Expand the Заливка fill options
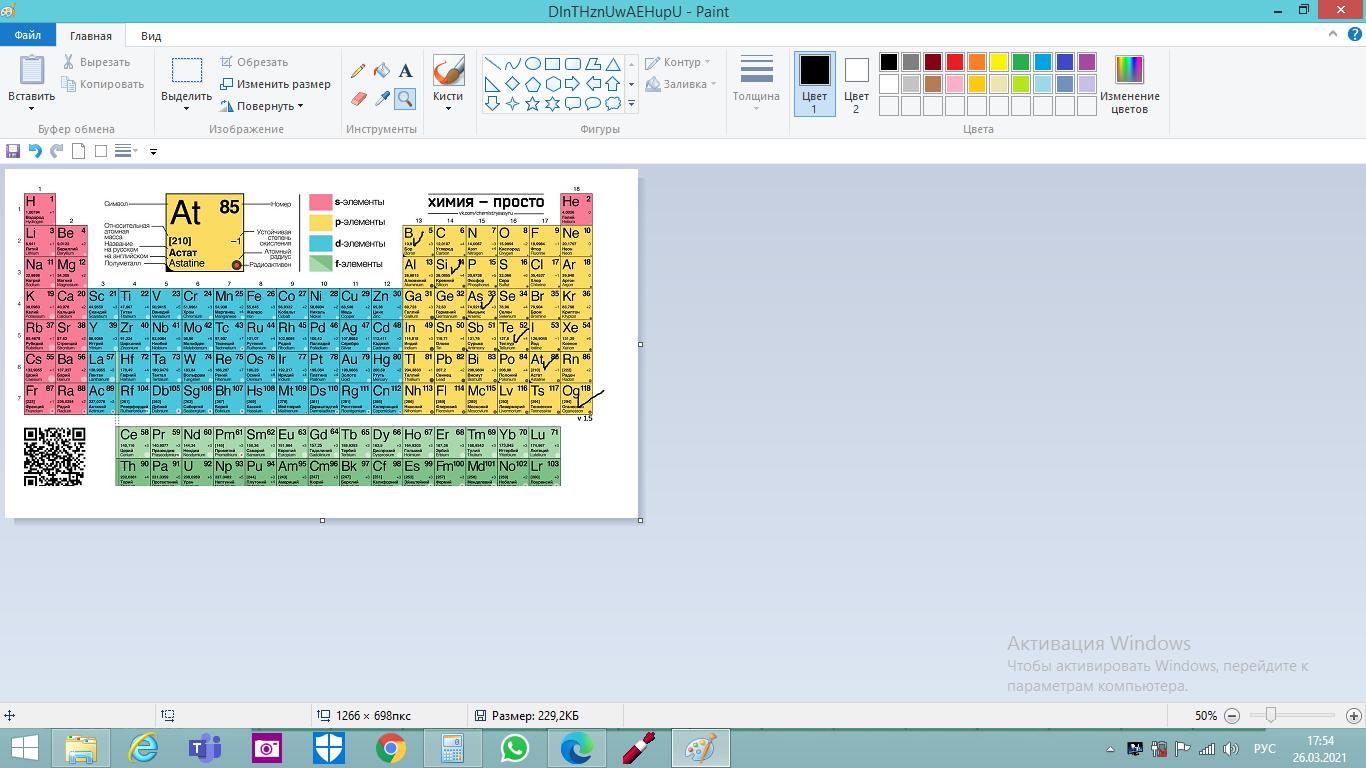Image resolution: width=1366 pixels, height=768 pixels. tap(681, 84)
